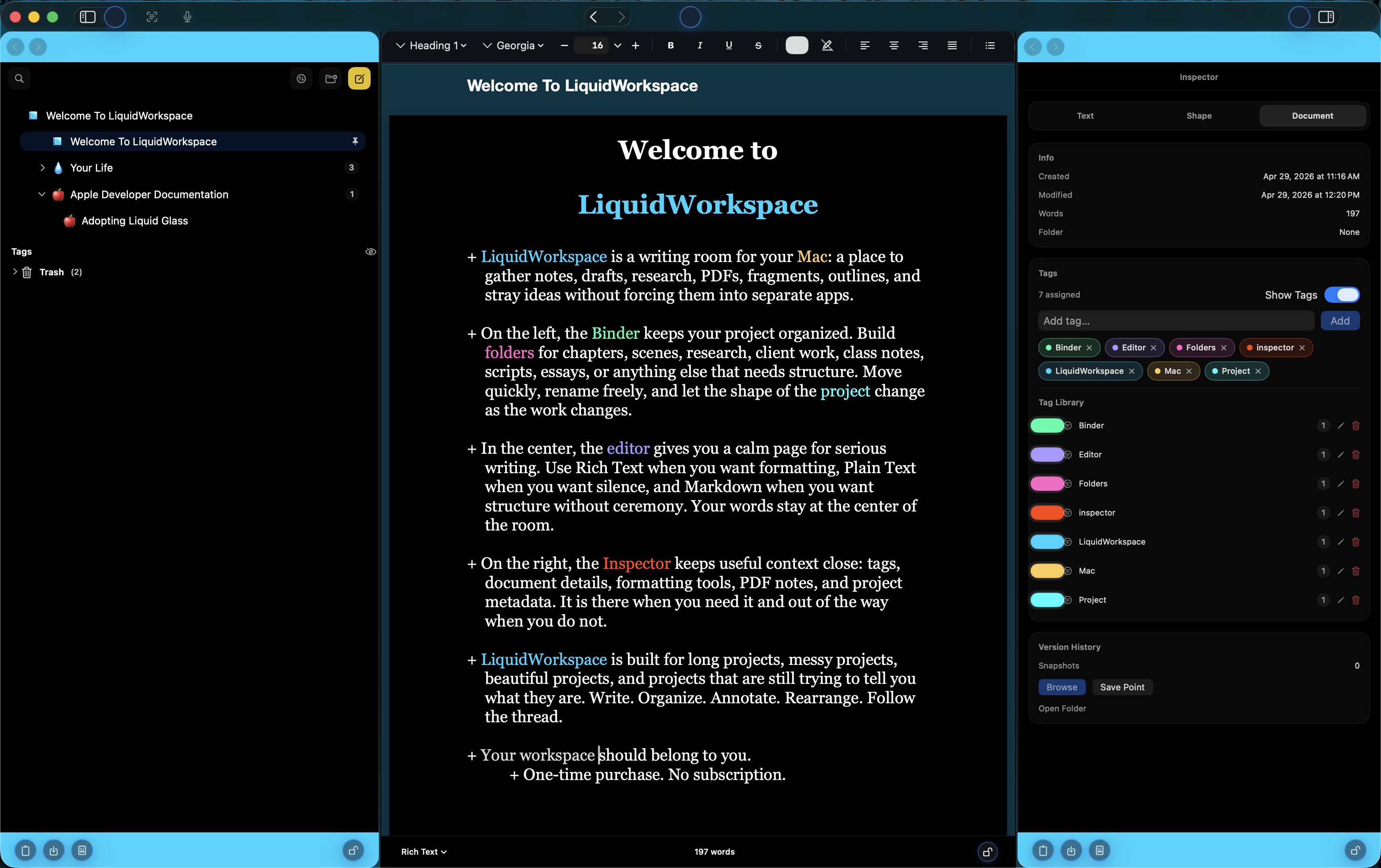The image size is (1381, 868).
Task: Open the Rich Text format dropdown
Action: point(424,851)
